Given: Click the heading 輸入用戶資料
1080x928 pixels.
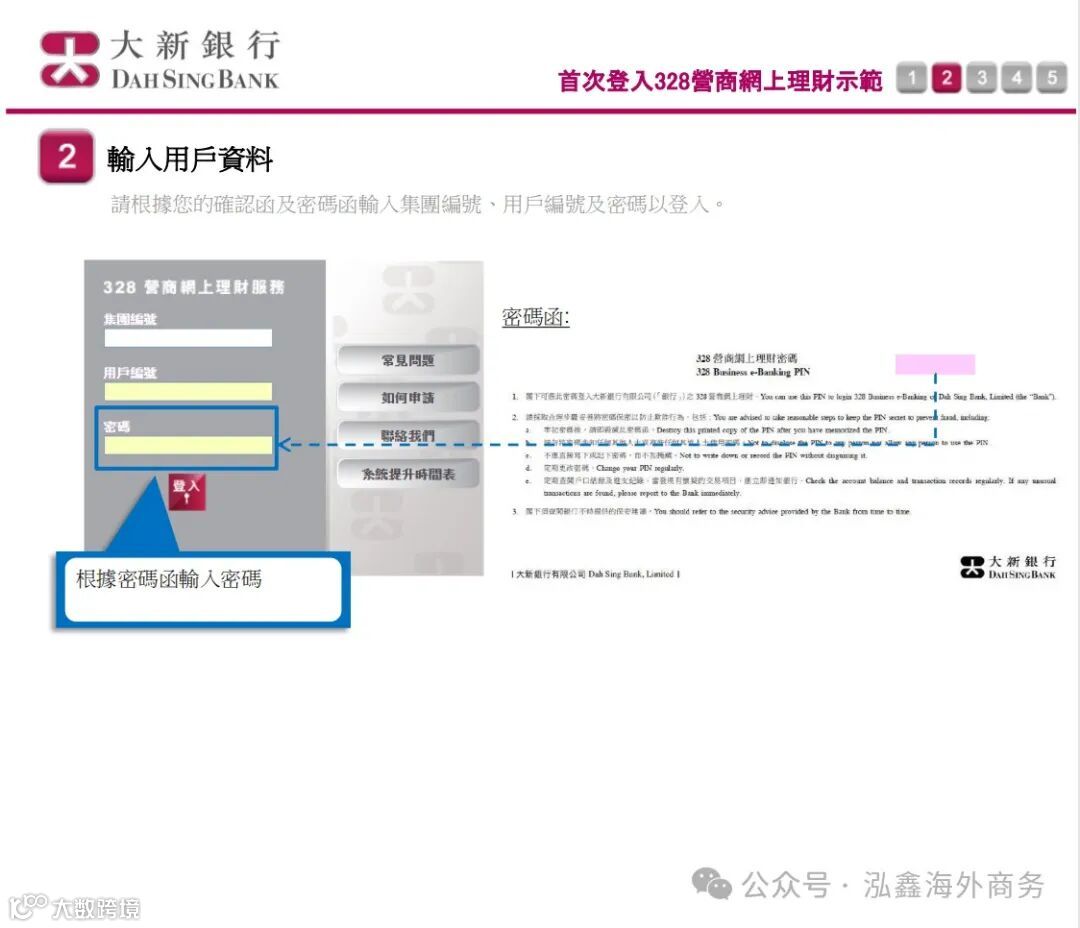Looking at the screenshot, I should [190, 159].
